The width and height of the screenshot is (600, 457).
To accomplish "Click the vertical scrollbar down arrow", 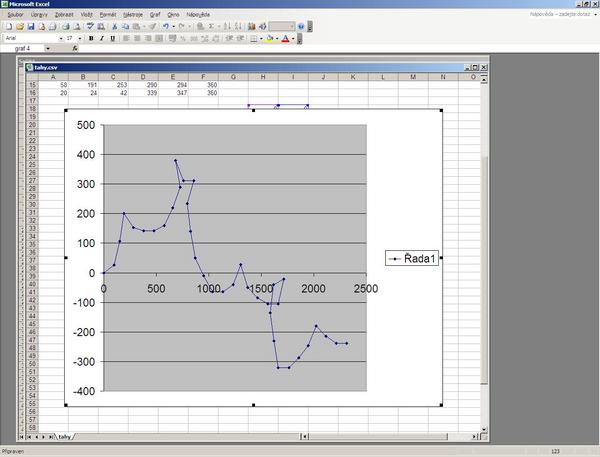I will pos(484,429).
